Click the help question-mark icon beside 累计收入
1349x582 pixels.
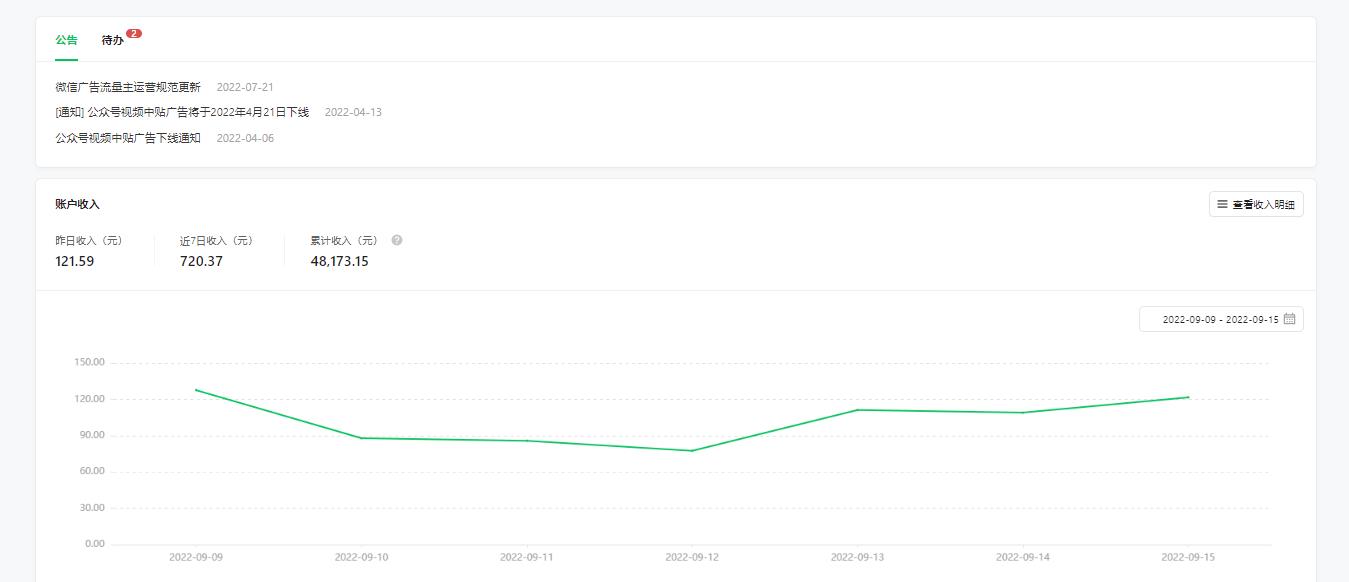point(397,241)
